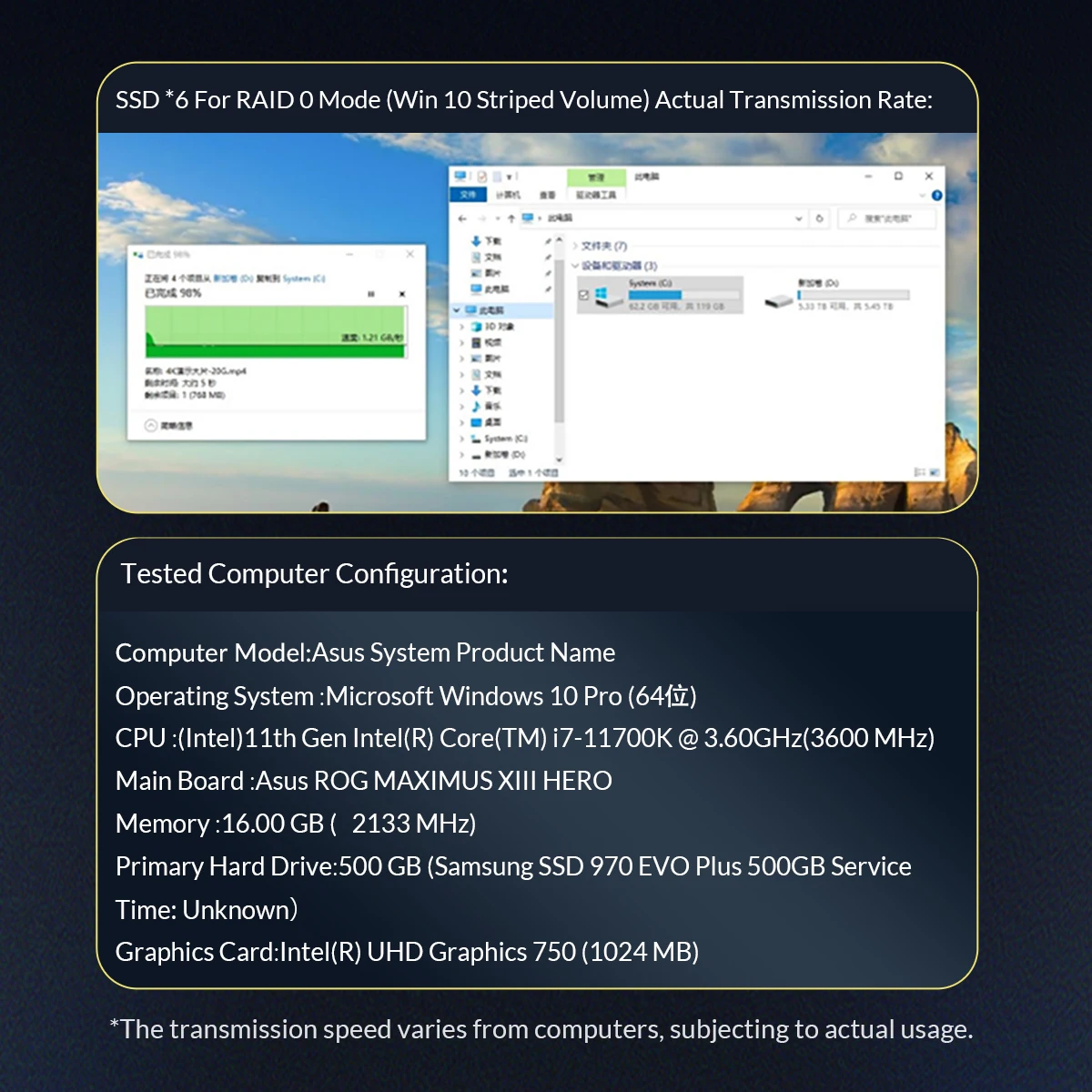Viewport: 1092px width, 1092px height.
Task: Refresh the File Explorer address bar
Action: coord(820,218)
